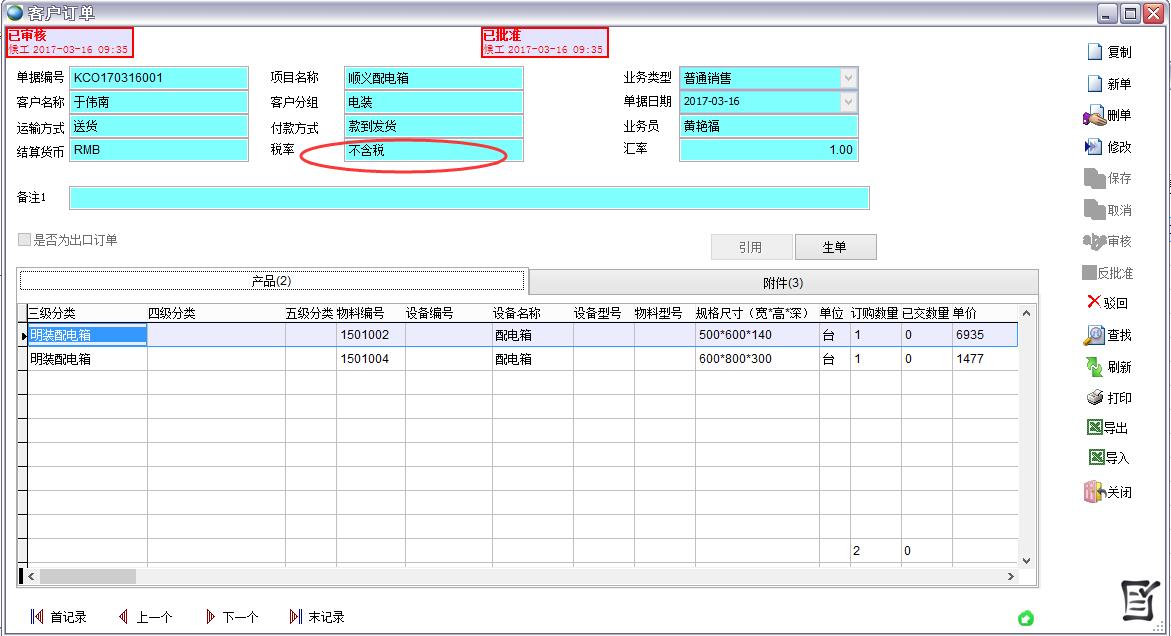The width and height of the screenshot is (1171, 636).
Task: Open the 业务类型 dropdown
Action: [x=847, y=77]
